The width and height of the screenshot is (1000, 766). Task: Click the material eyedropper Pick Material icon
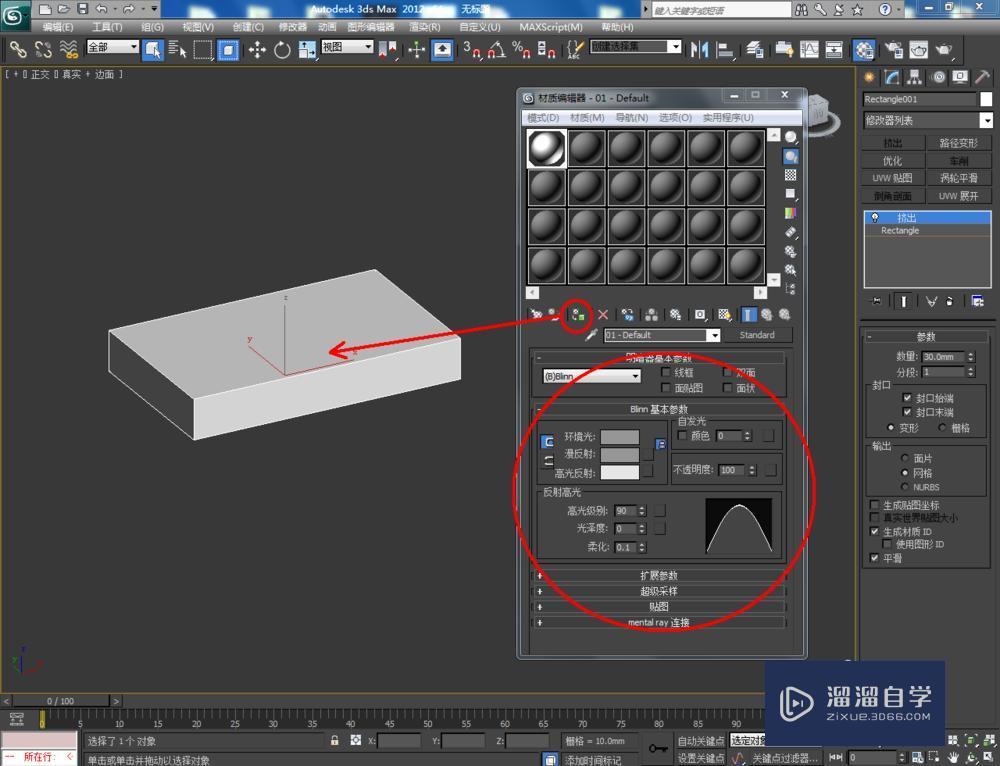click(592, 335)
